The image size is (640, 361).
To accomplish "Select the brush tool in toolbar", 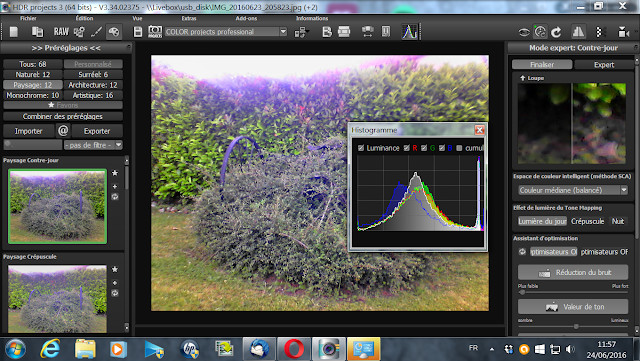I will [96, 32].
